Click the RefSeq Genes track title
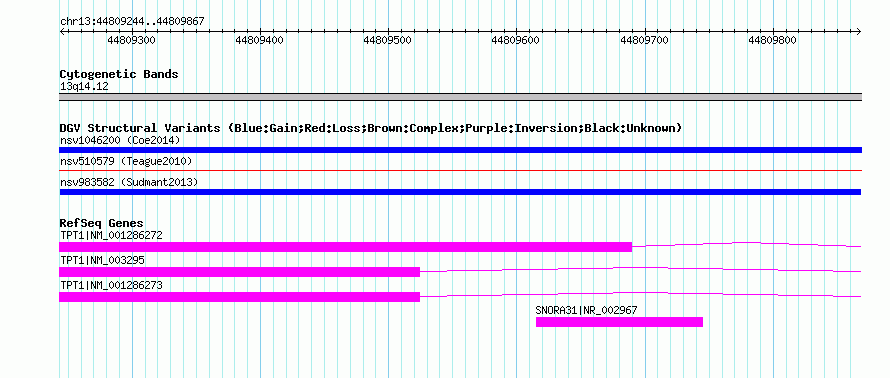The height and width of the screenshot is (378, 890). pyautogui.click(x=102, y=223)
